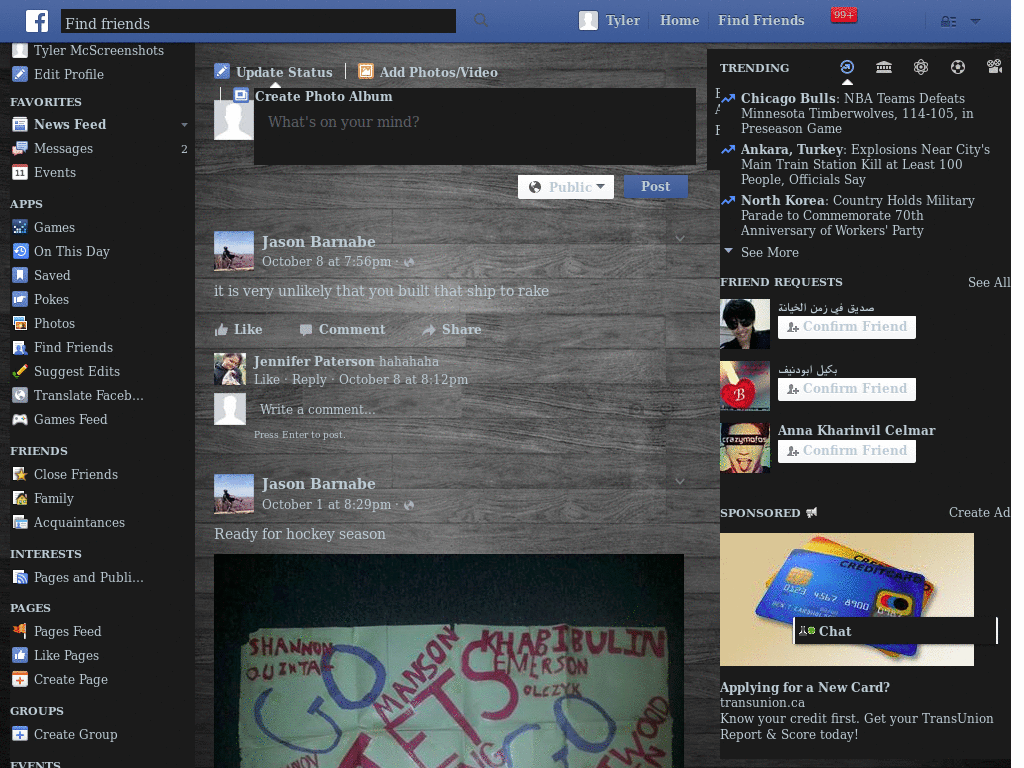The width and height of the screenshot is (1024, 768).
Task: Open Like Pages in the sidebar
Action: coord(67,656)
